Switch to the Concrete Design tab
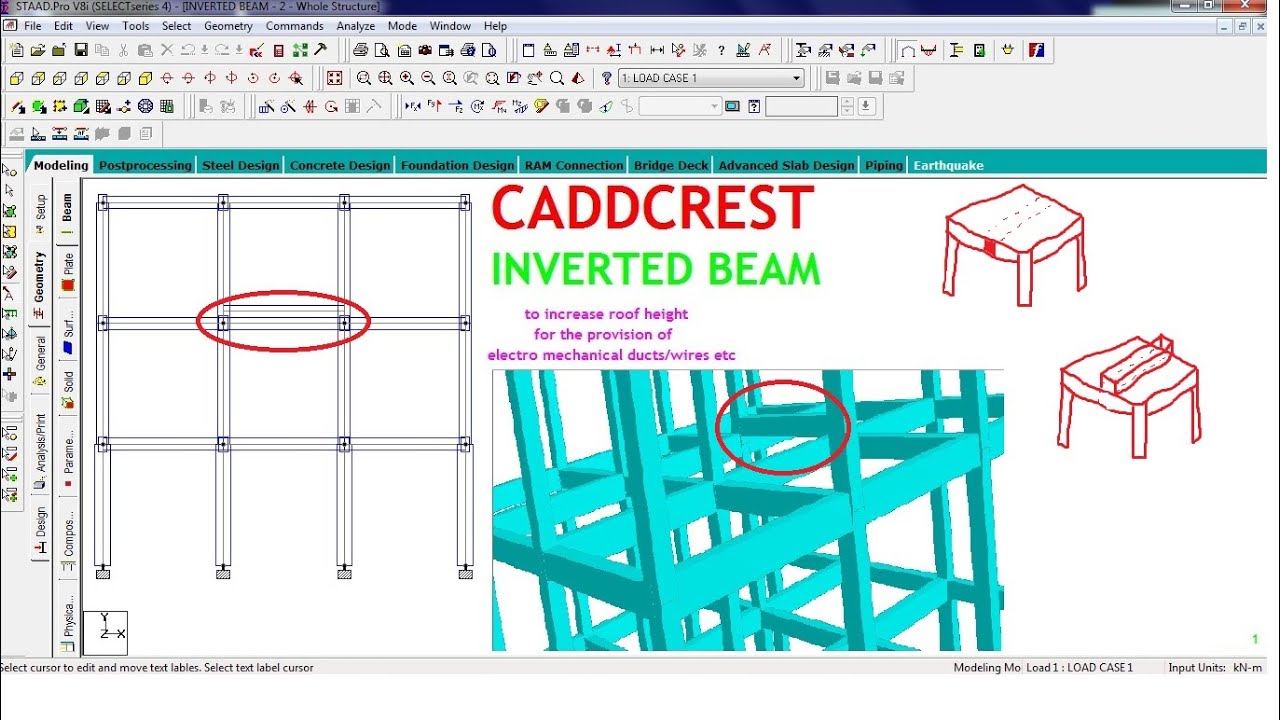 tap(340, 166)
